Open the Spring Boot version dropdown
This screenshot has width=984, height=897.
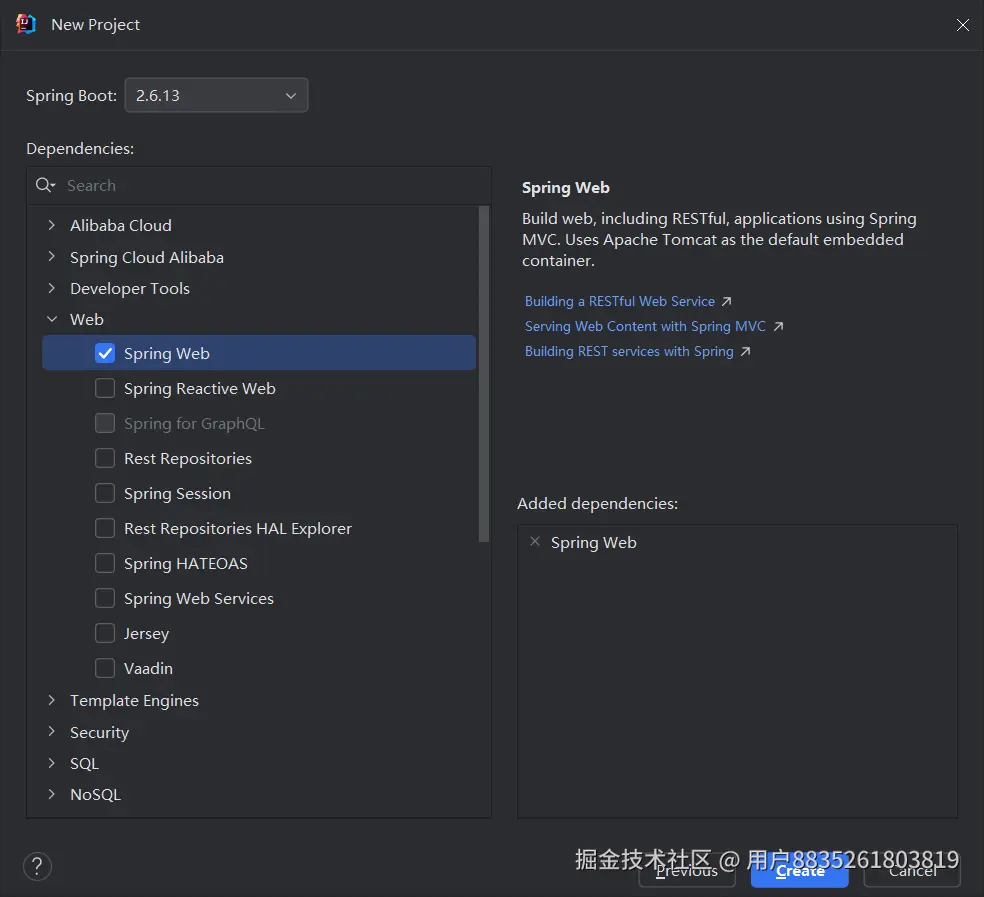pos(217,95)
